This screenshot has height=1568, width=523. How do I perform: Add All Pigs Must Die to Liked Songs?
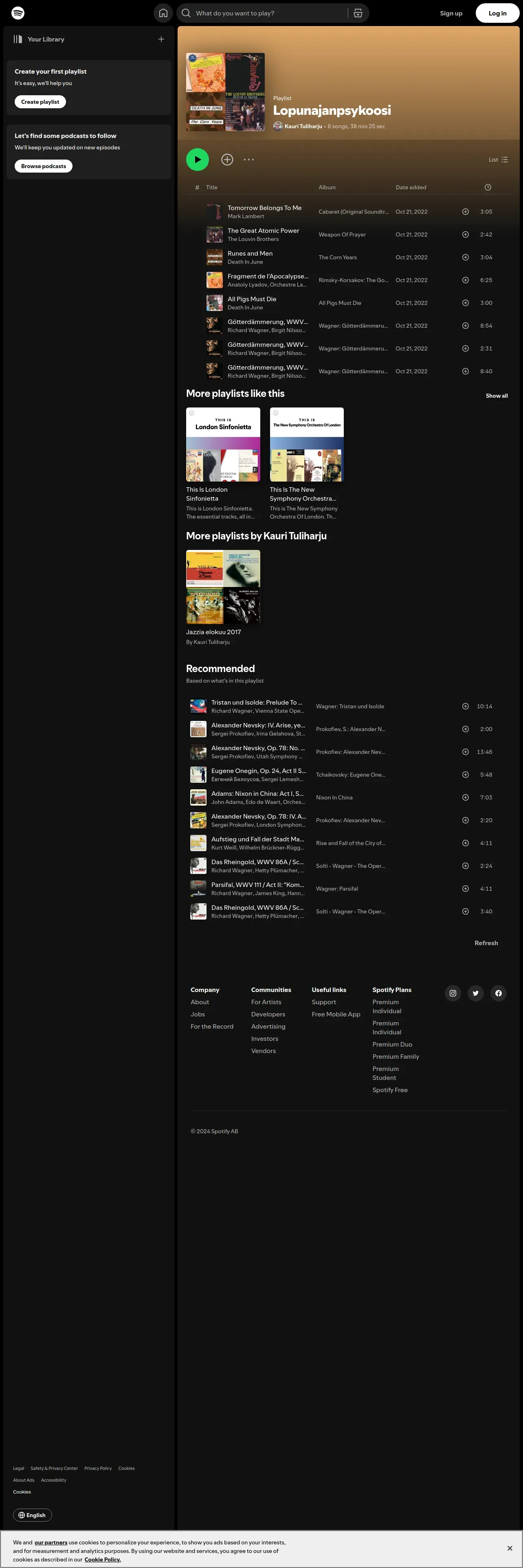465,302
